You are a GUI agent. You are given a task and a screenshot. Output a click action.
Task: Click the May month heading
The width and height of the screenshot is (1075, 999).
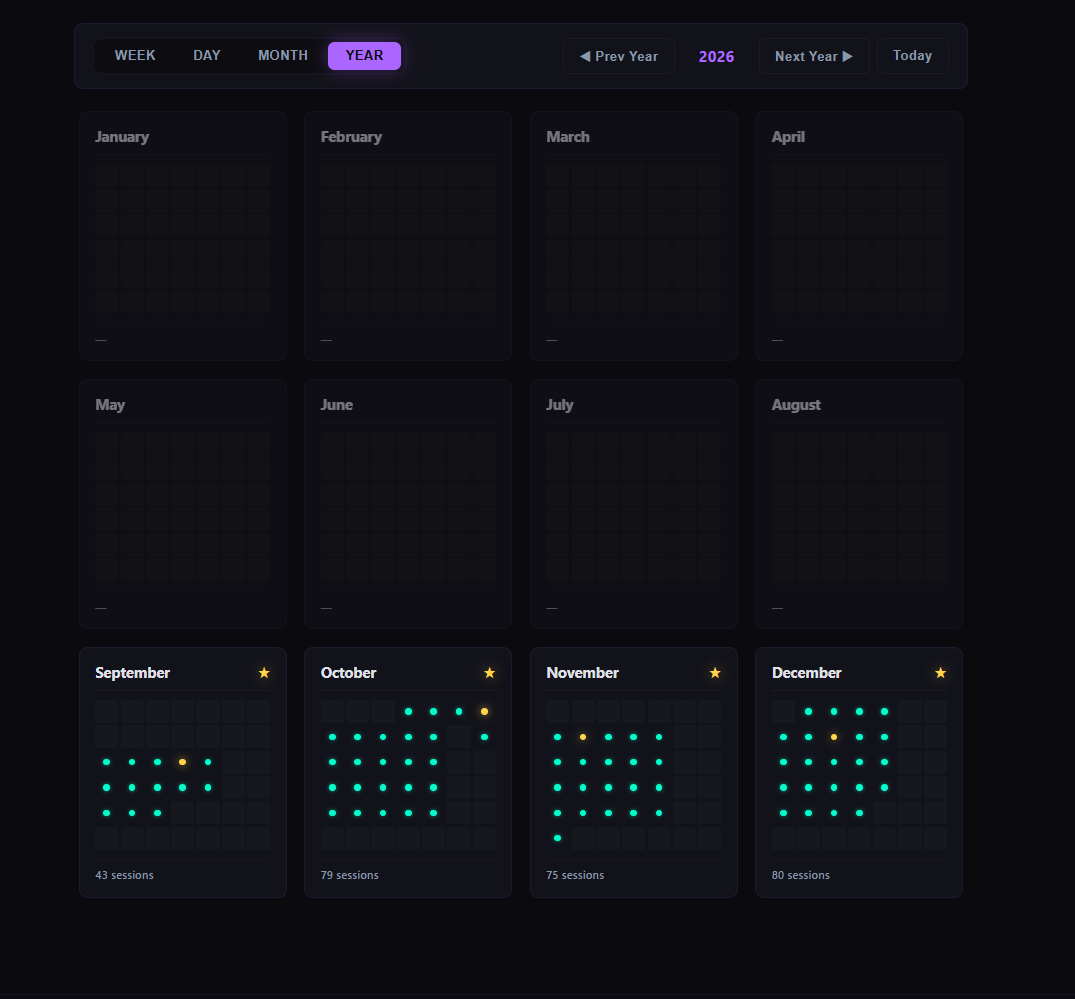point(110,405)
